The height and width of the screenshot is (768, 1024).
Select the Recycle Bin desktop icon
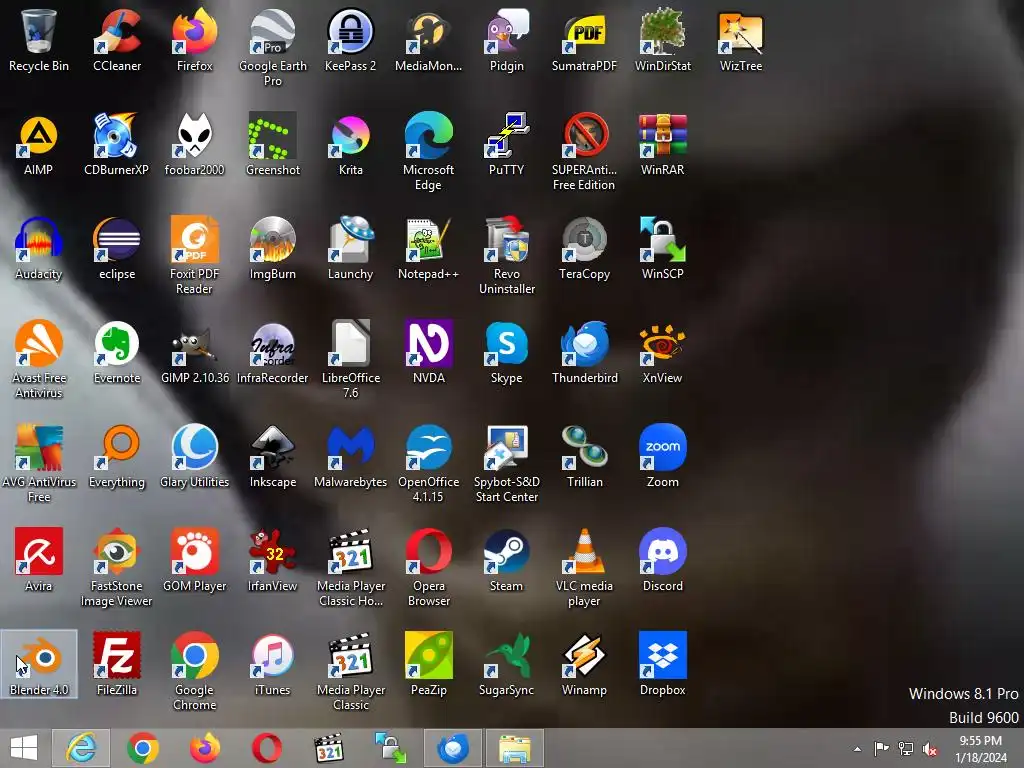tap(39, 40)
